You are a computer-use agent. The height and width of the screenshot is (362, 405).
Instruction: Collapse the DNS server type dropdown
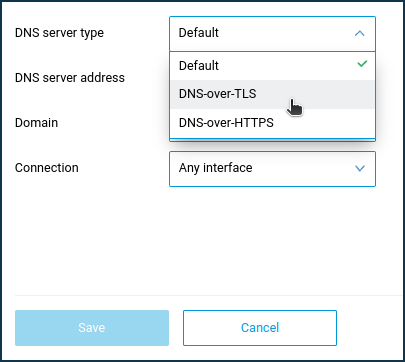[x=272, y=34]
